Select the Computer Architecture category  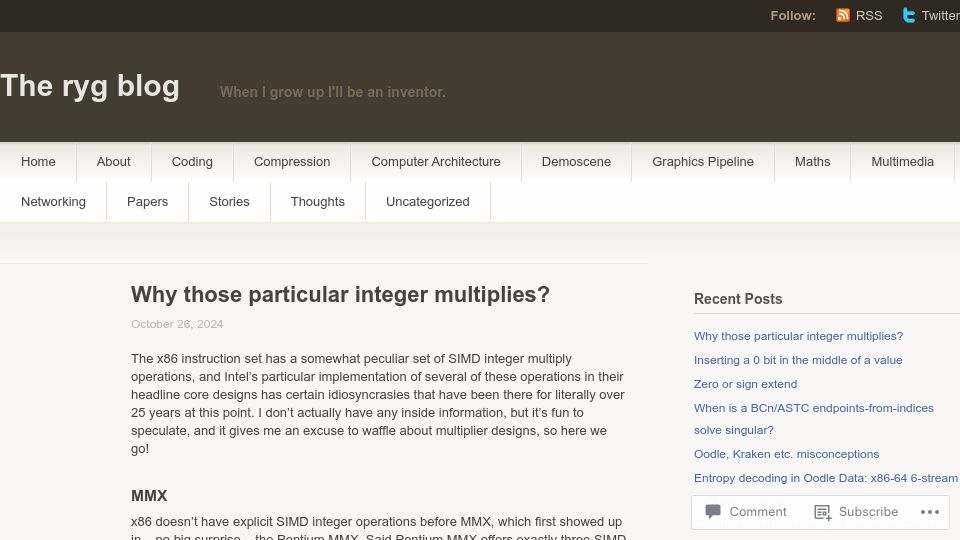pyautogui.click(x=435, y=162)
